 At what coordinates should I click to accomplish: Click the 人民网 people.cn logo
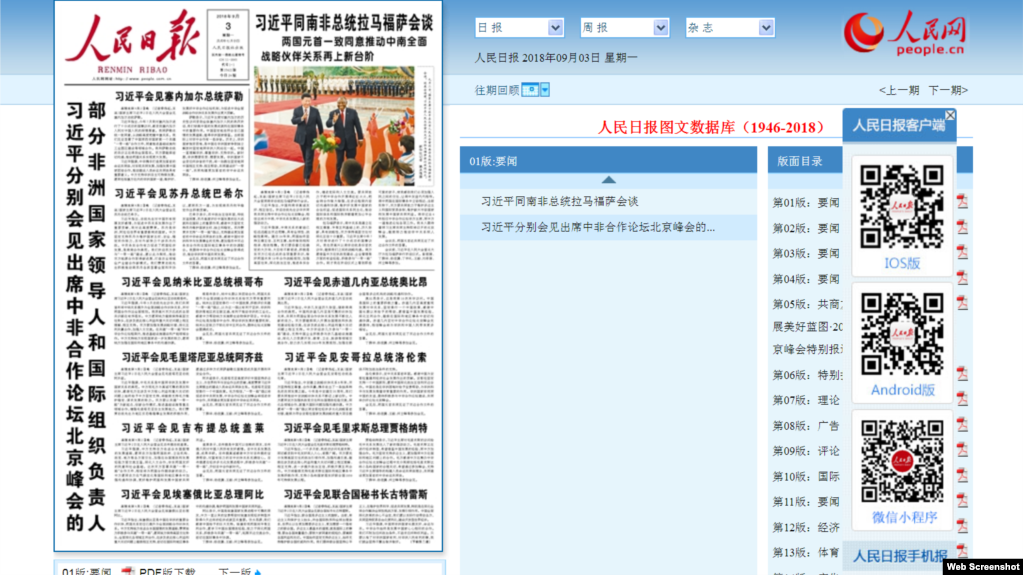(905, 33)
